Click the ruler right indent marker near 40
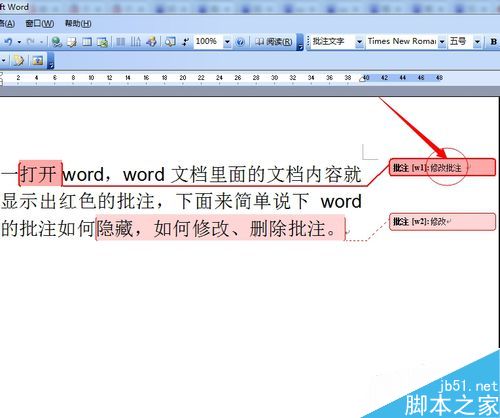Screen dimensions: 500x418 [x=362, y=79]
